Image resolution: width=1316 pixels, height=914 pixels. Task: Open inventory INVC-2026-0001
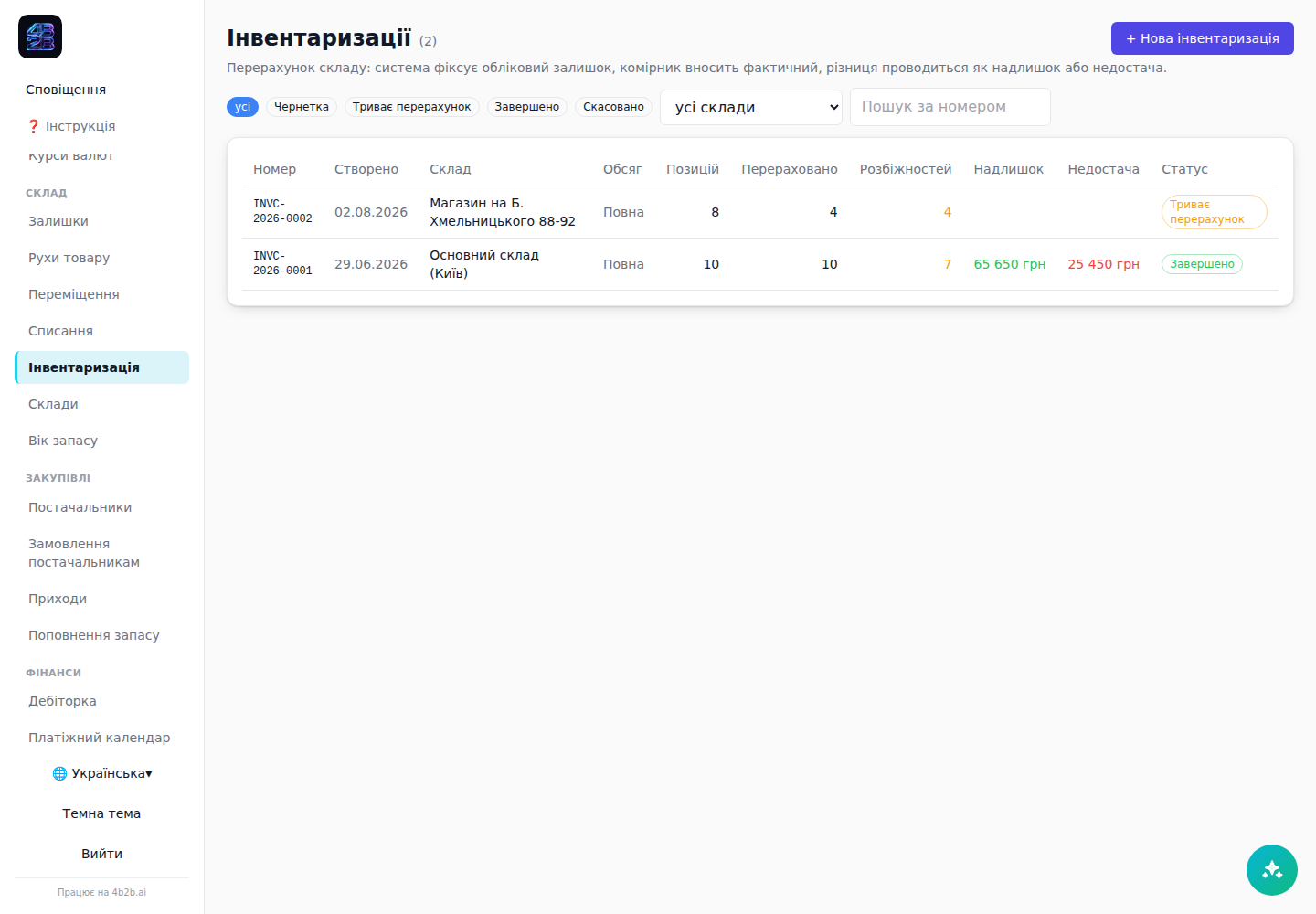(x=282, y=263)
